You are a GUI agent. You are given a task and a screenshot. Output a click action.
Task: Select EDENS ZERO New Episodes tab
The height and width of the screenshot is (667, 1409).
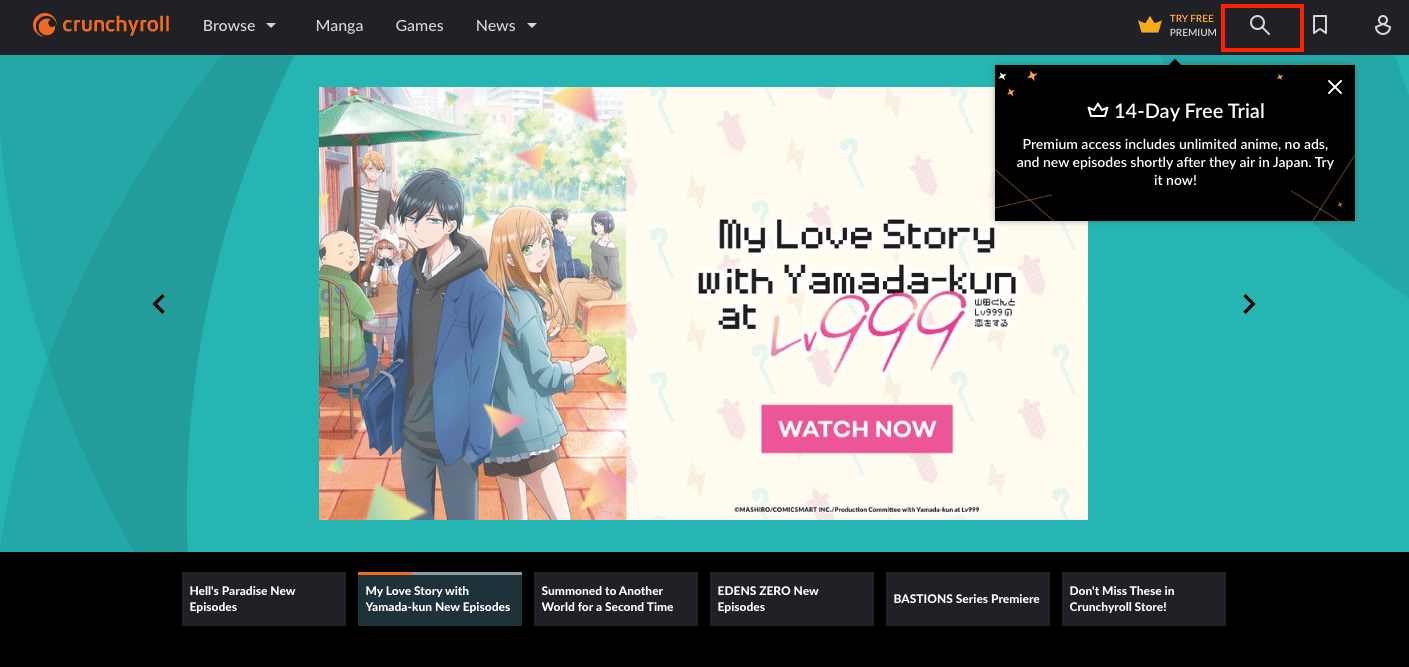[x=792, y=599]
